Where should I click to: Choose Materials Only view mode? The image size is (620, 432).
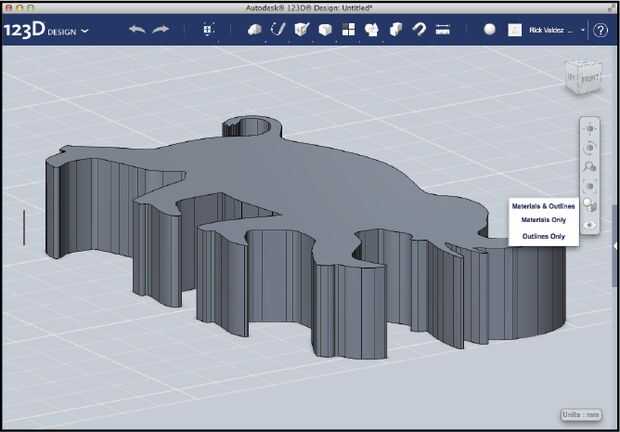point(543,220)
